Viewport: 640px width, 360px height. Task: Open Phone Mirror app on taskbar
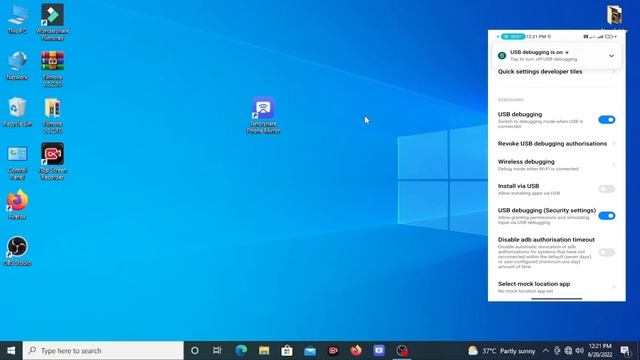(x=379, y=351)
